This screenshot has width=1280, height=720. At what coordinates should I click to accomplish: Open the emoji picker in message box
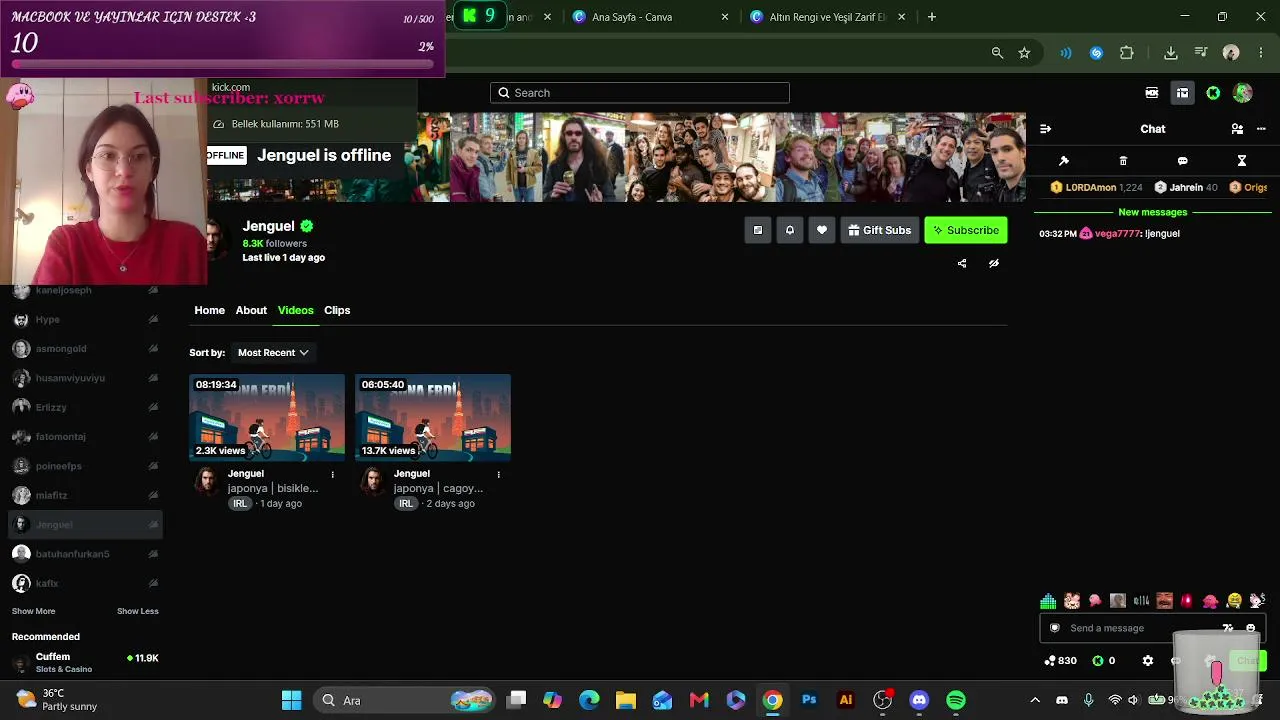point(1250,628)
